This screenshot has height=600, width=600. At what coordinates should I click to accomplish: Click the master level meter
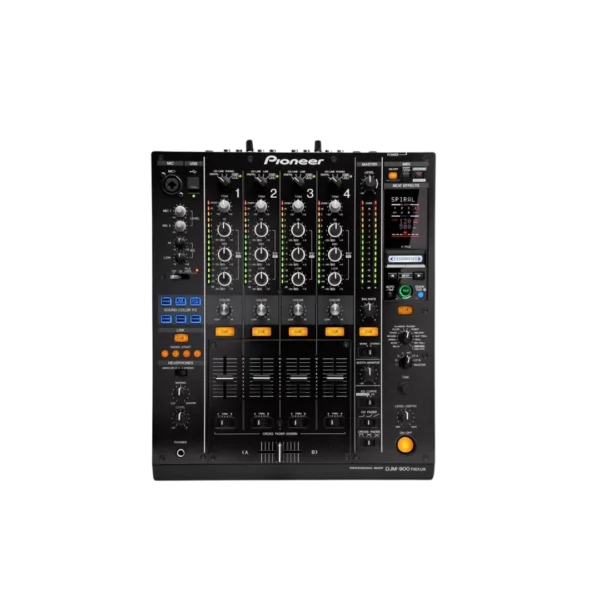[x=369, y=245]
